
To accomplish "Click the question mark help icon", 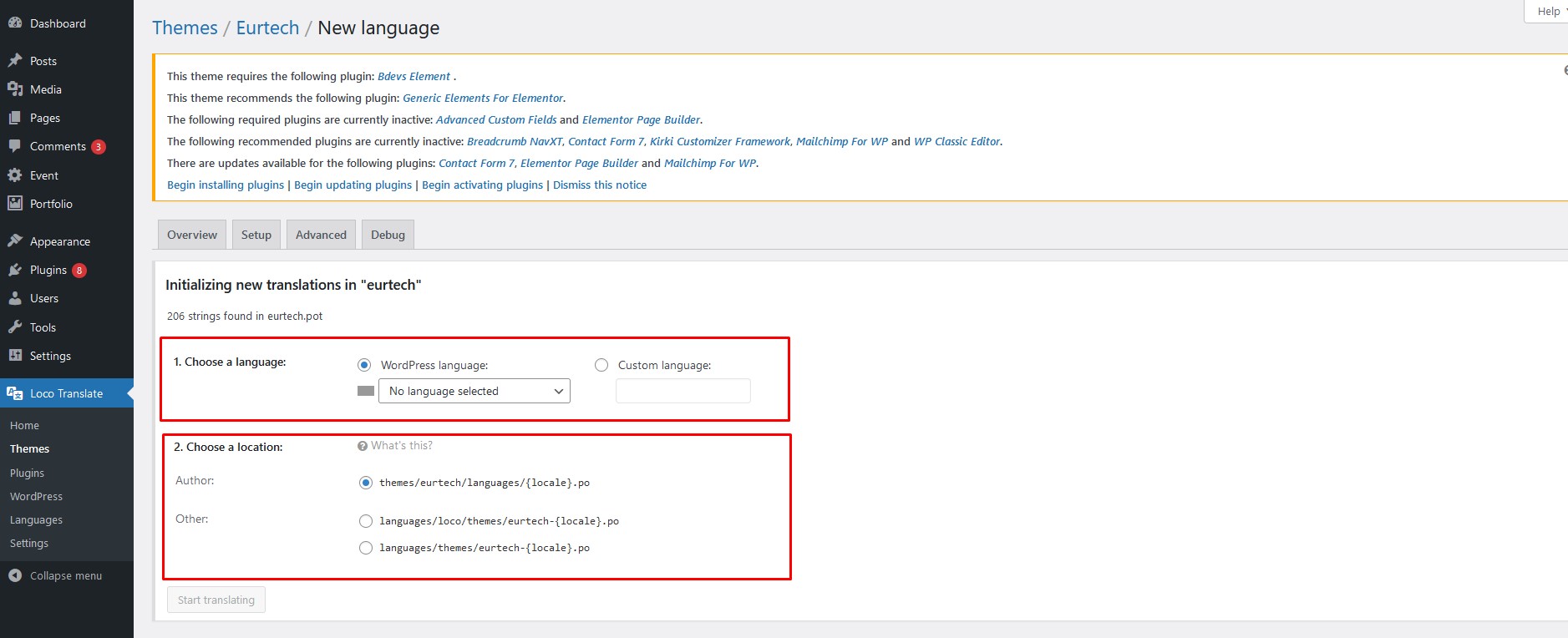I will pyautogui.click(x=363, y=446).
